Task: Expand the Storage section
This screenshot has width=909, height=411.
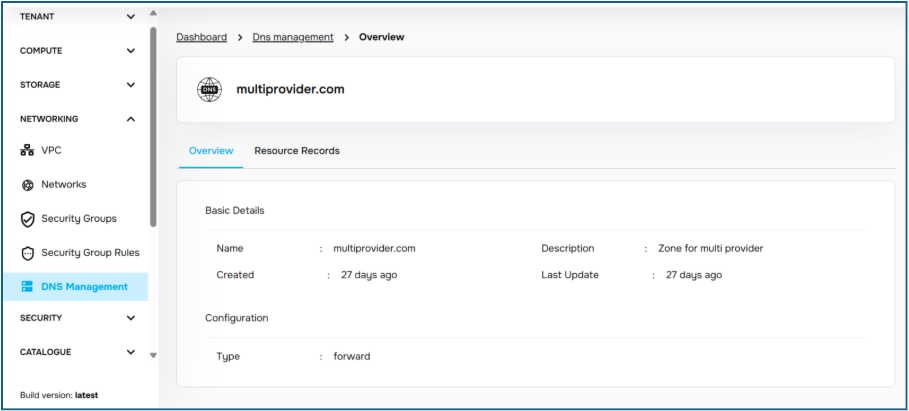Action: (x=130, y=85)
